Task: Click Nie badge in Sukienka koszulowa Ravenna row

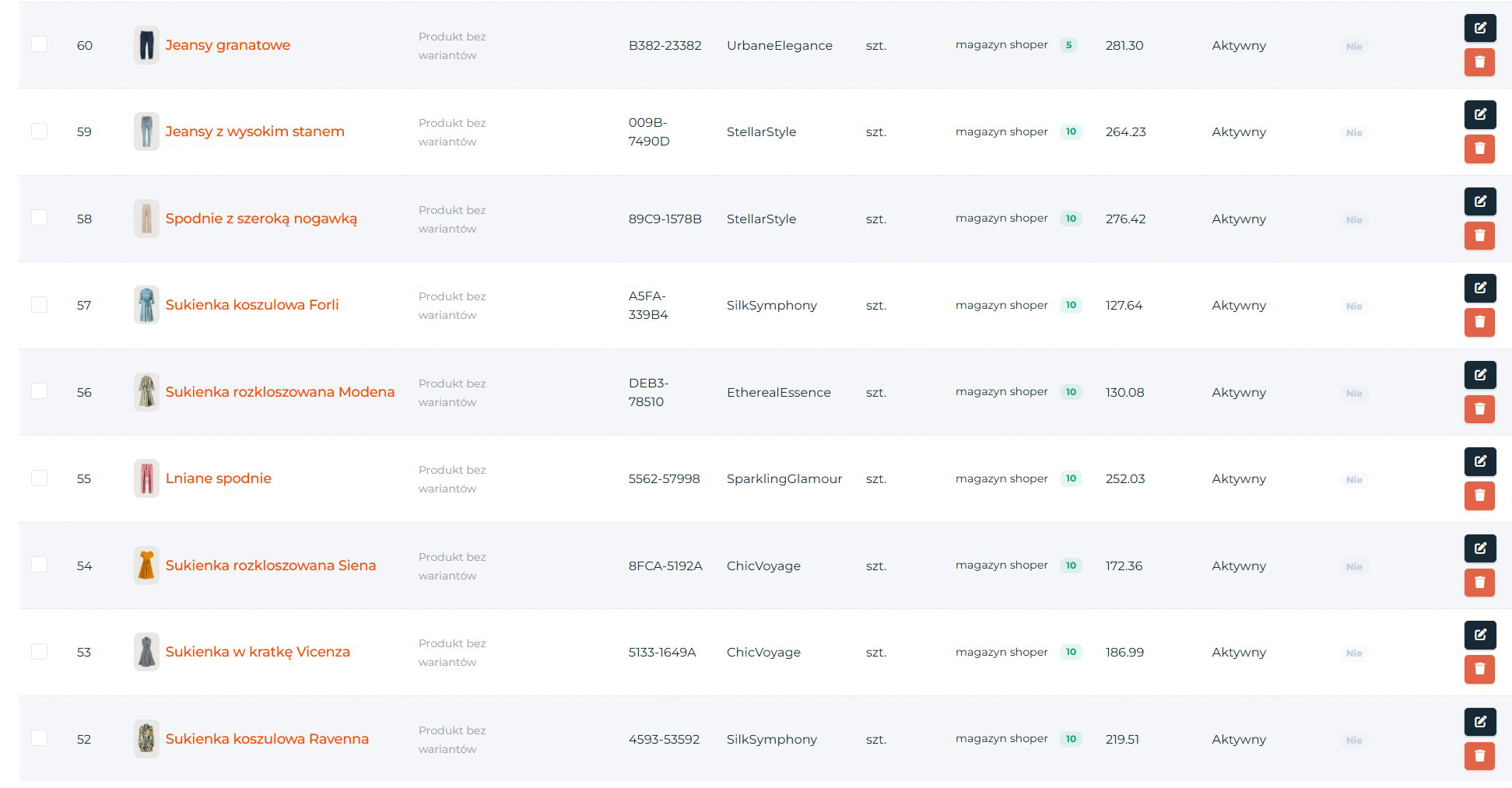Action: coord(1354,741)
